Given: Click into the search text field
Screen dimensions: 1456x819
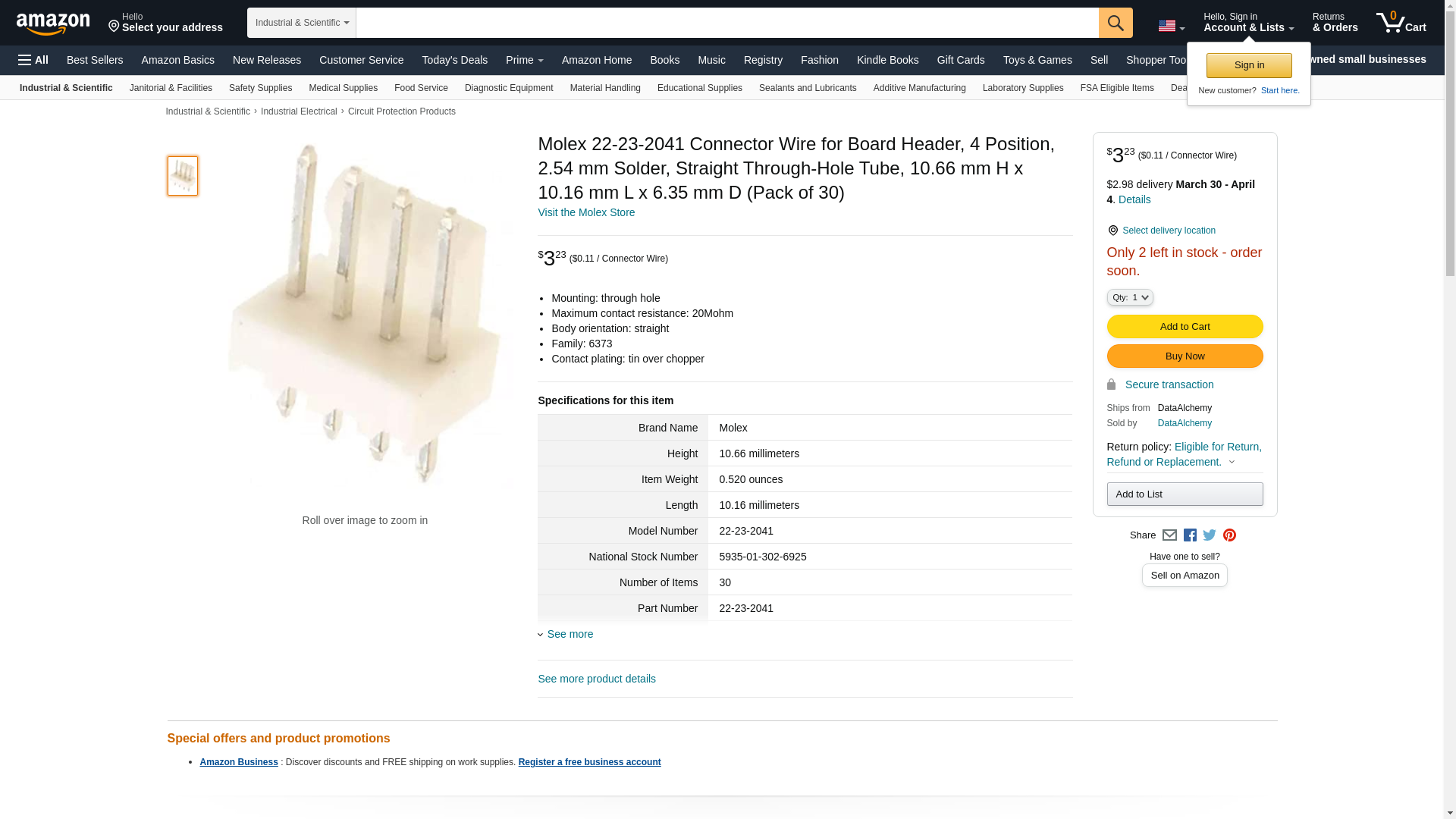Looking at the screenshot, I should pos(726,23).
